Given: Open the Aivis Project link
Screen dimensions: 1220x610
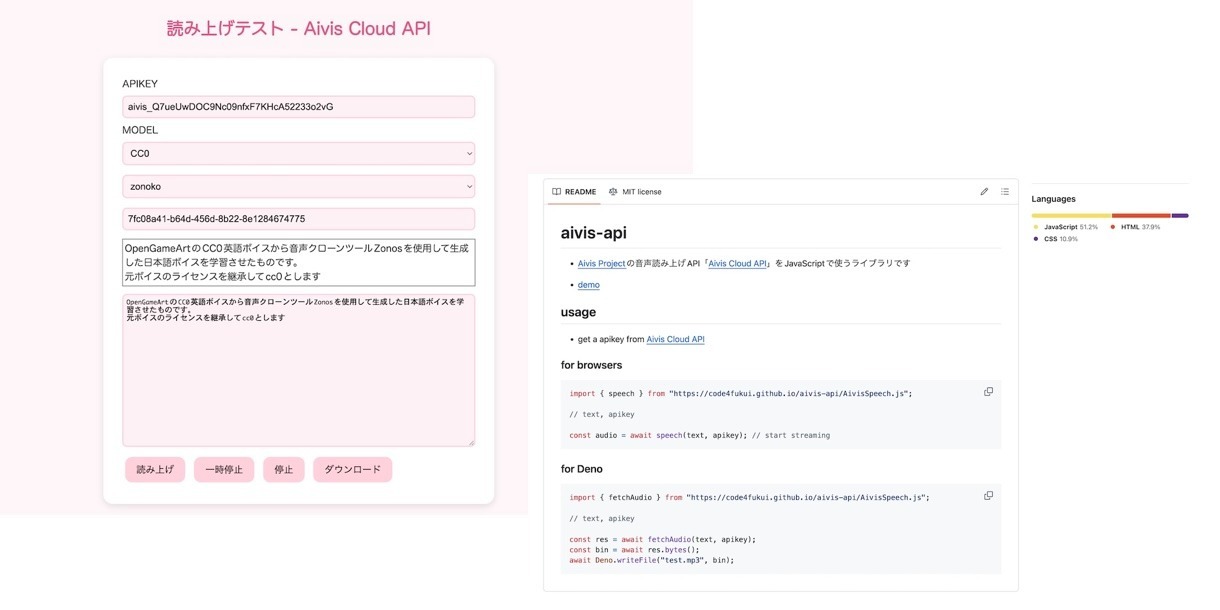Looking at the screenshot, I should 602,264.
